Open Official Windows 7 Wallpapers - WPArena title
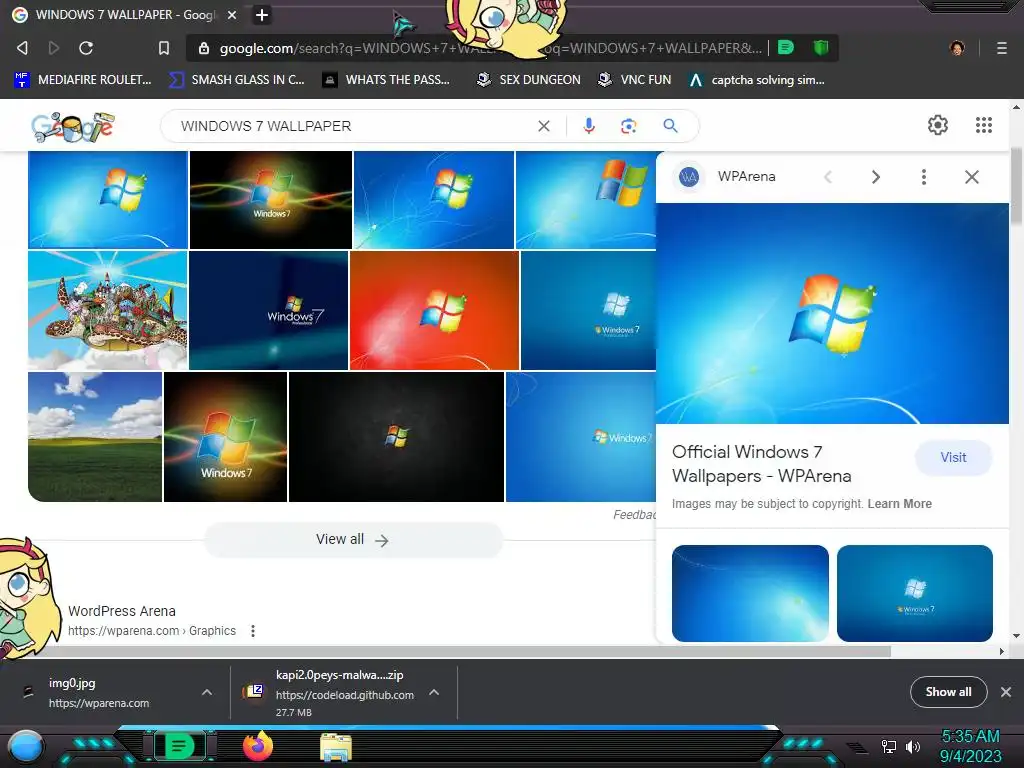 point(761,464)
